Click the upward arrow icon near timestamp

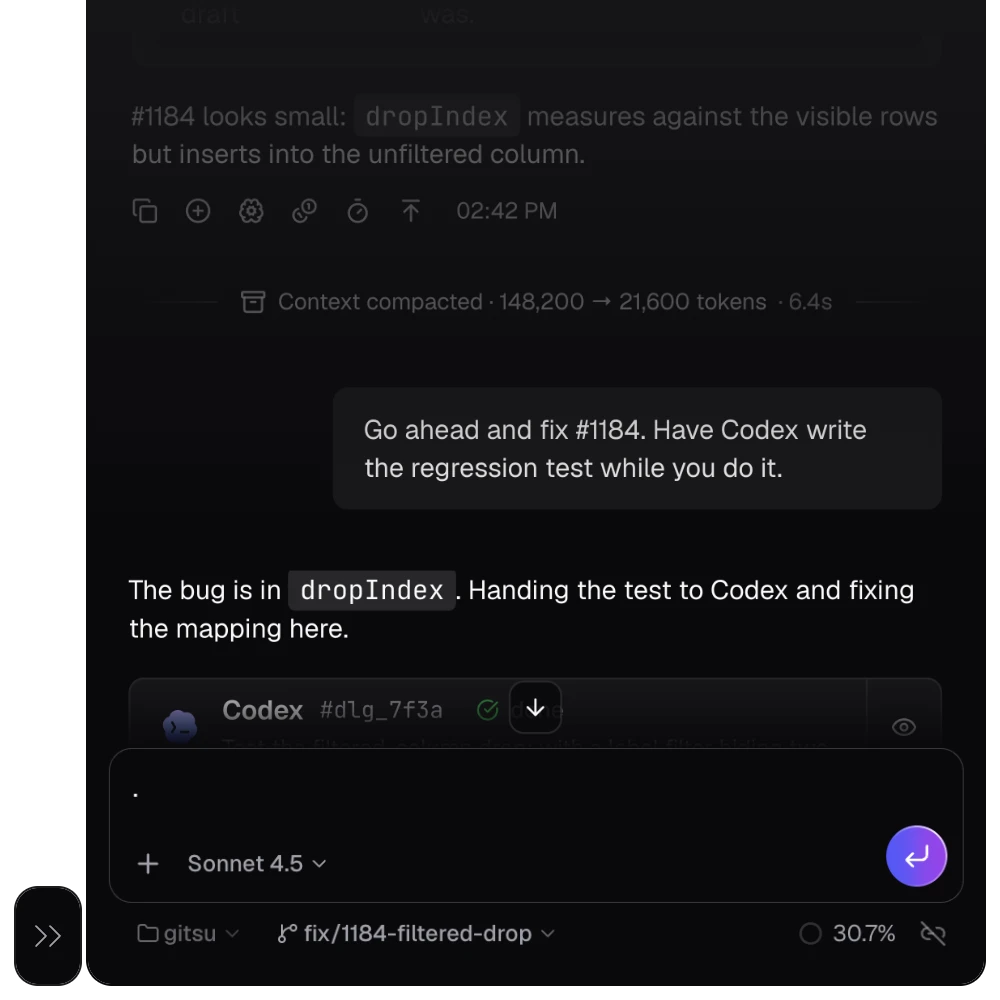(x=411, y=211)
